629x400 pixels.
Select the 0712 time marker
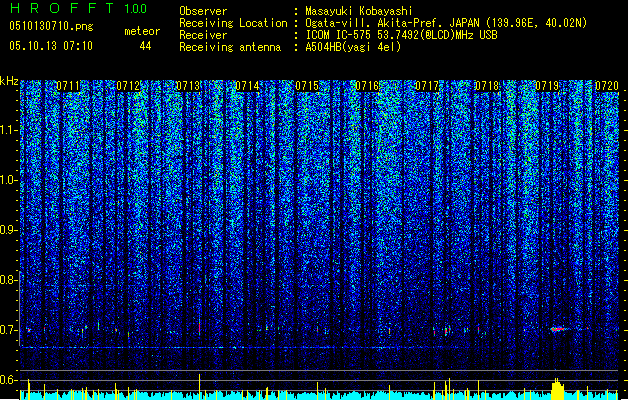(128, 86)
